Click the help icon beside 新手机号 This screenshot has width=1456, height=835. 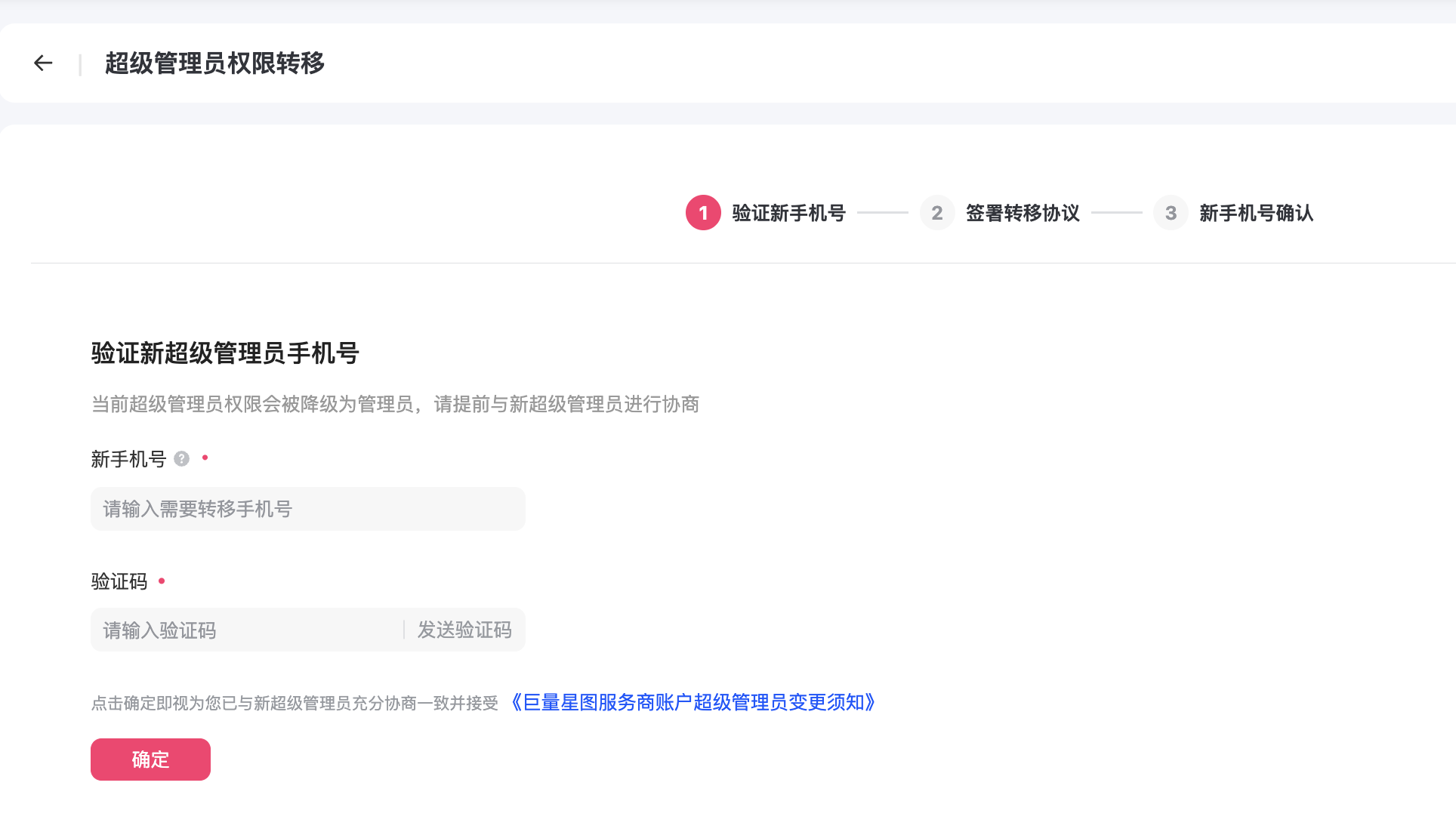[181, 459]
